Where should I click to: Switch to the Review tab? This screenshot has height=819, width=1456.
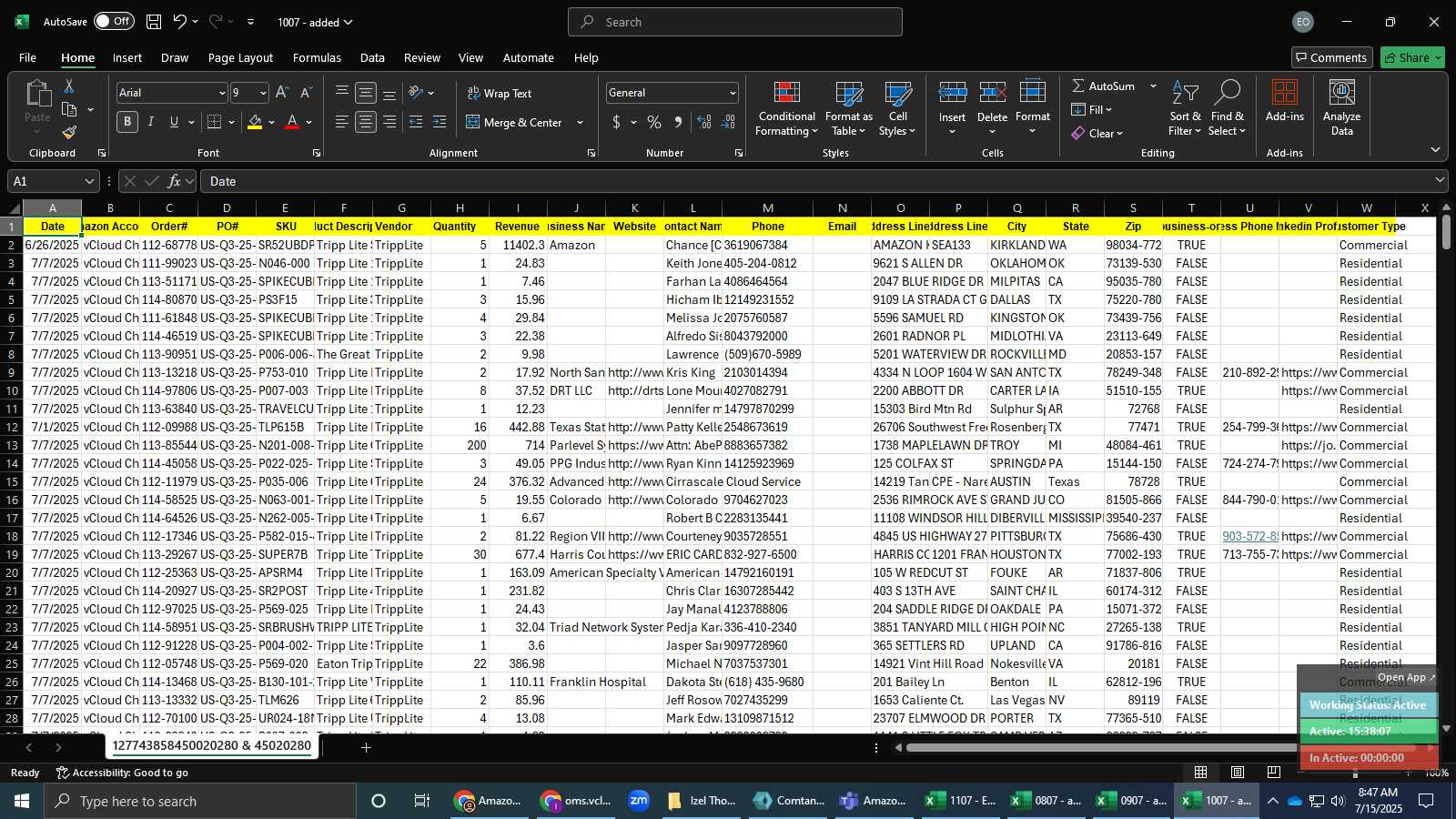[x=422, y=57]
